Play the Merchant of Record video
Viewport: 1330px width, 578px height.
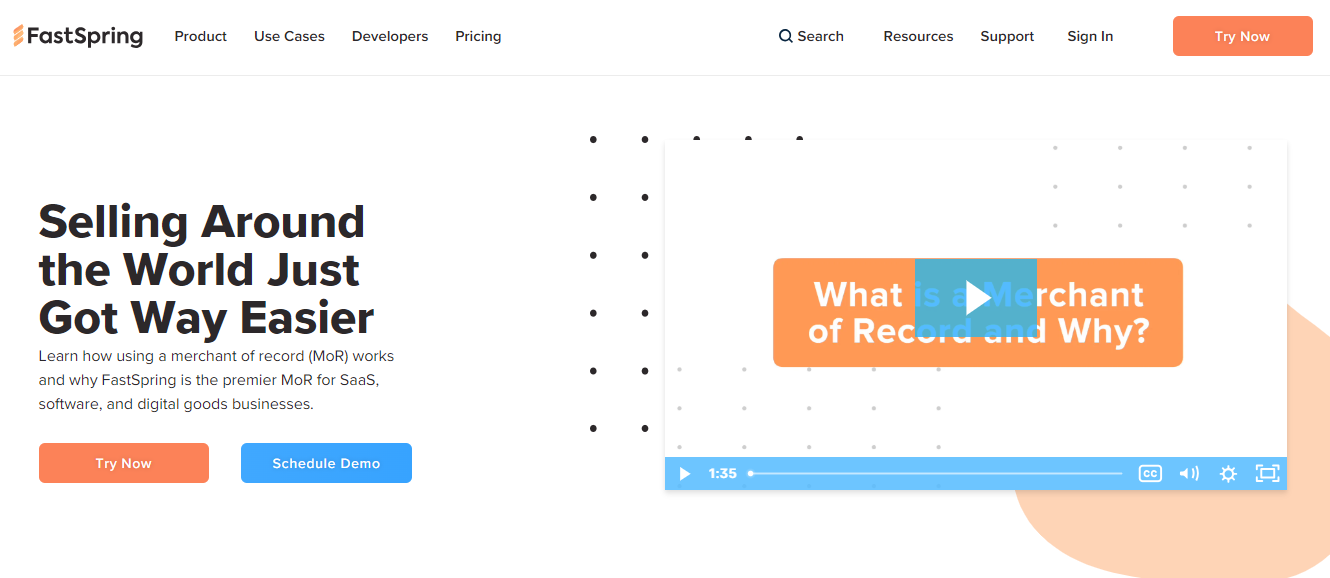[x=977, y=297]
